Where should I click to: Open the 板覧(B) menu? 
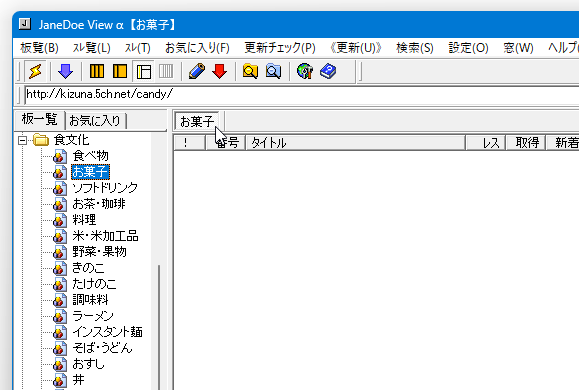point(39,48)
